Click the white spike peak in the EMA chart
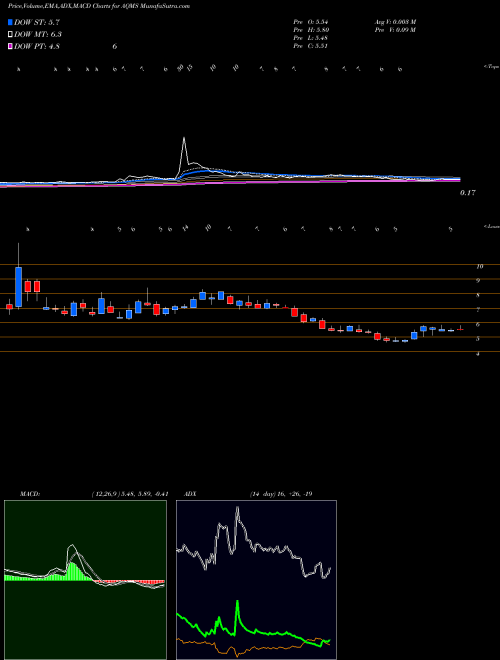This screenshot has width=500, height=660. 184,138
